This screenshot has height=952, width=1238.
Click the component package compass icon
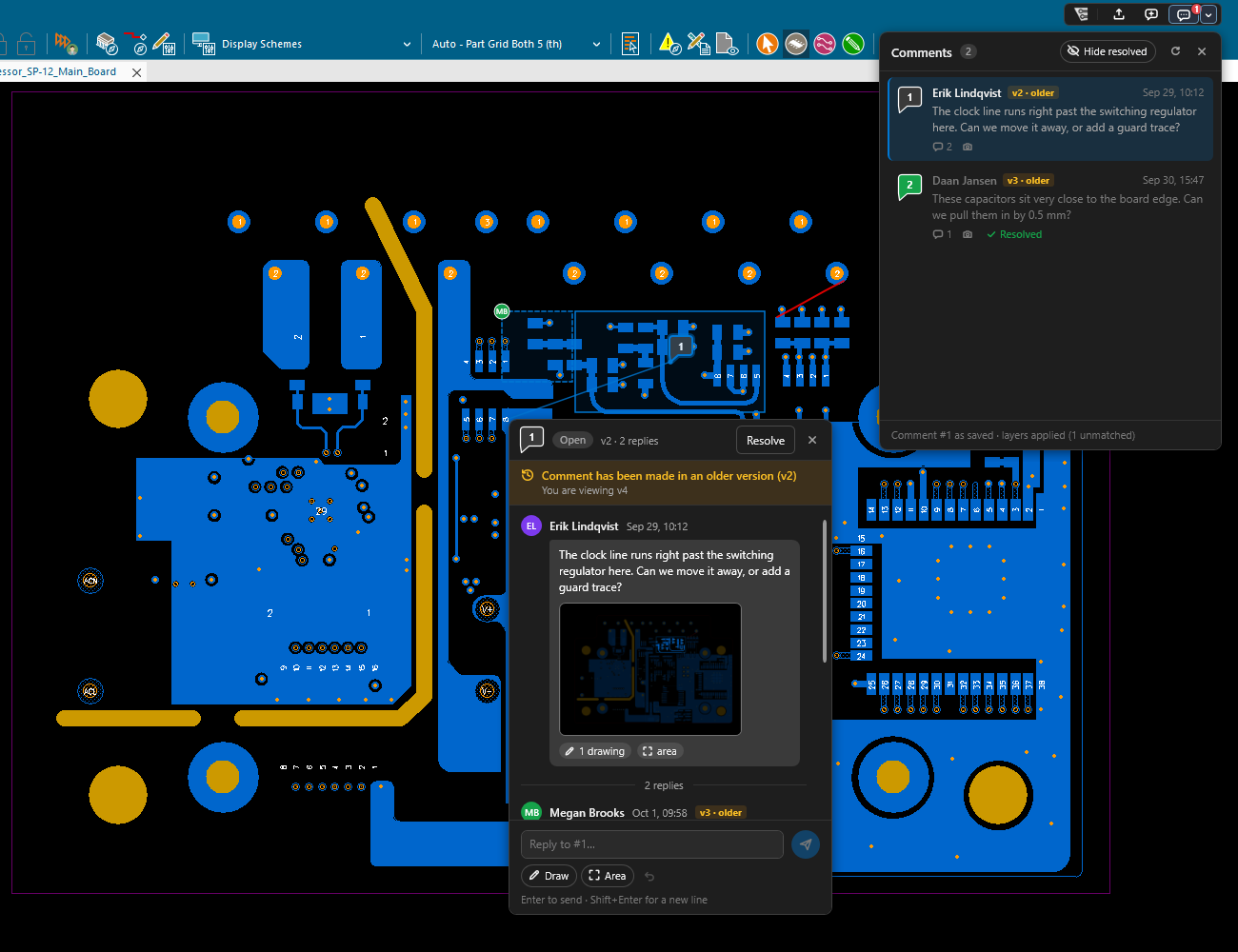[x=107, y=44]
